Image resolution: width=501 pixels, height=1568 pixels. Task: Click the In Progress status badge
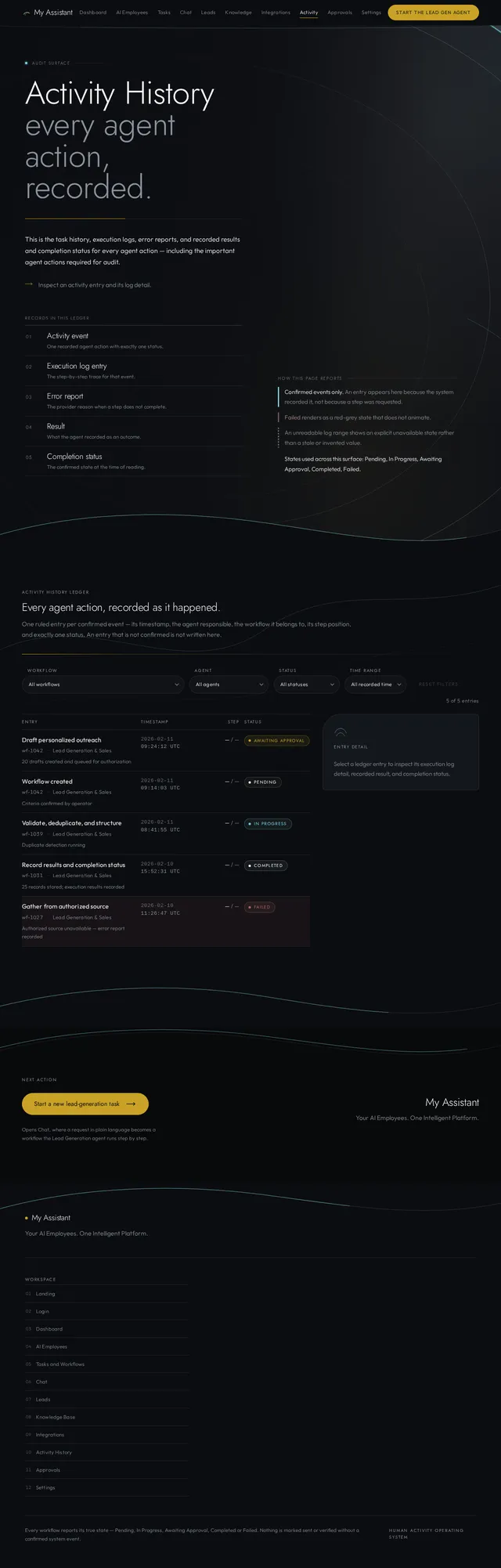[268, 824]
